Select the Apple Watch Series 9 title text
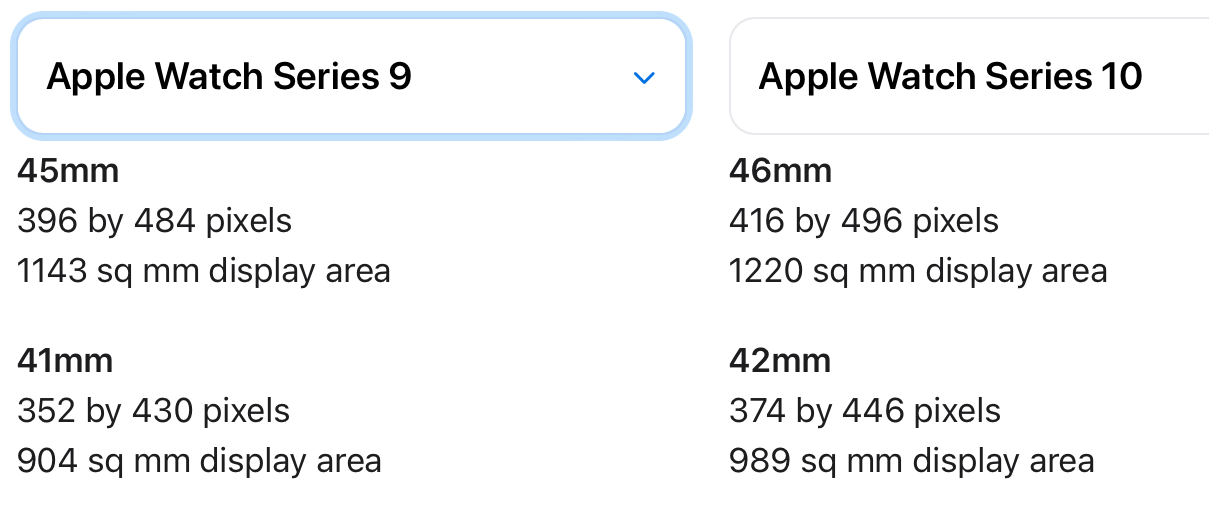 point(229,77)
